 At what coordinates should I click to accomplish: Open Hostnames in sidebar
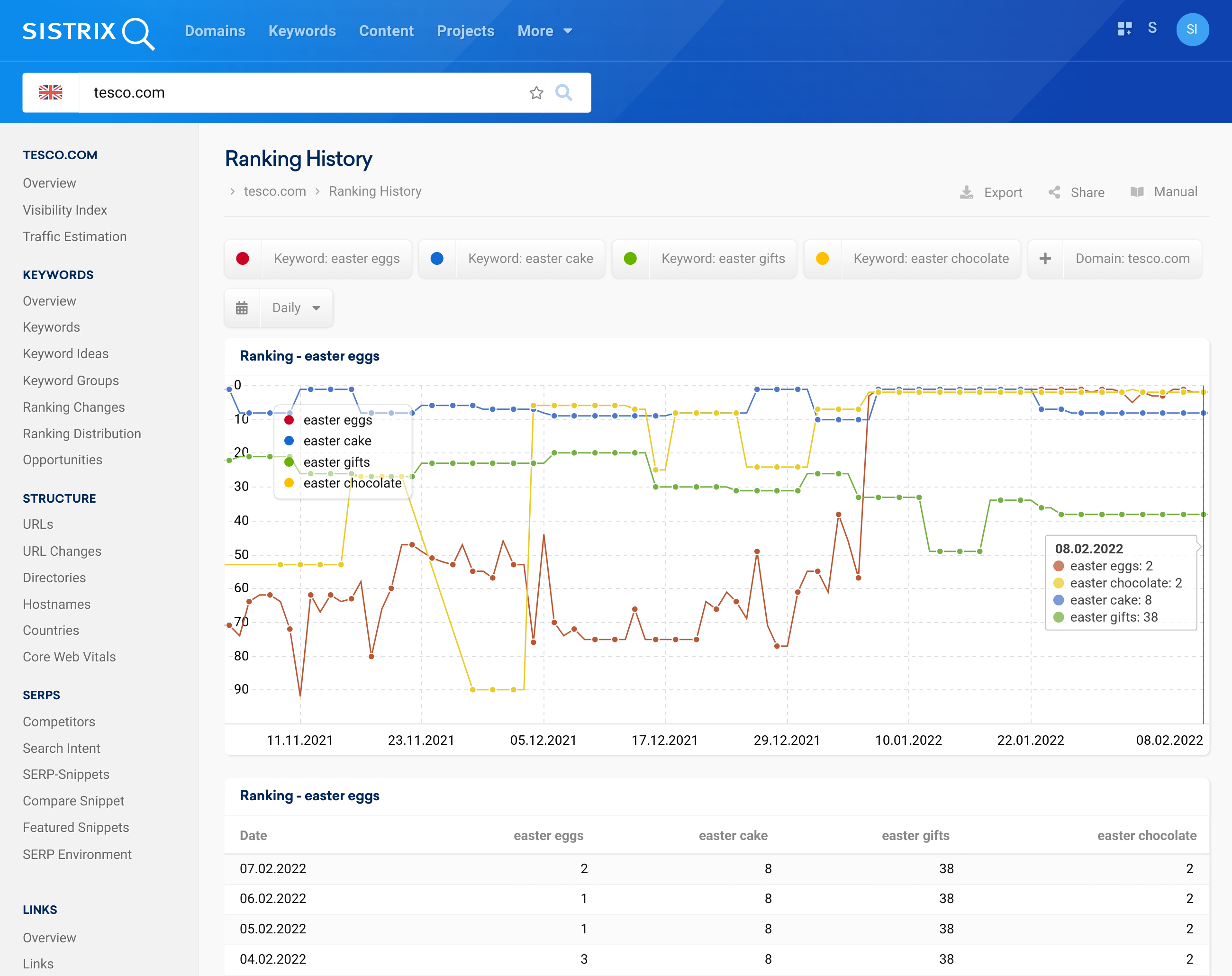[x=56, y=604]
